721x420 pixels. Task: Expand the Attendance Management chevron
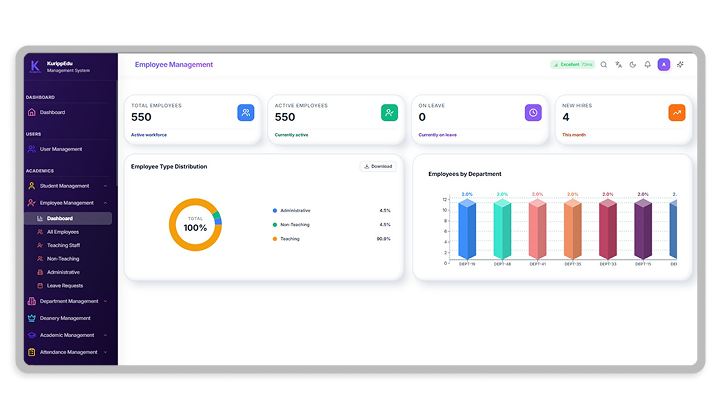click(x=105, y=352)
